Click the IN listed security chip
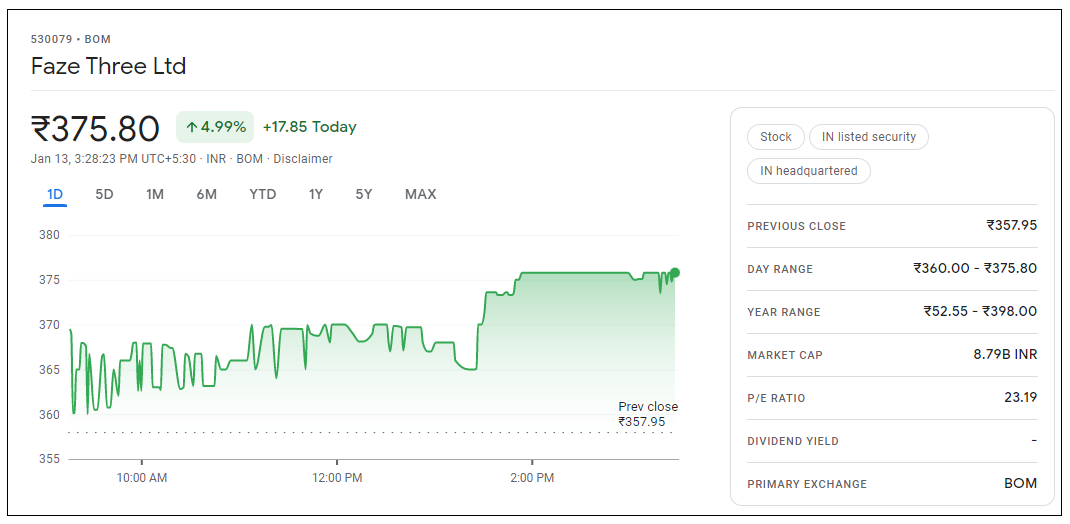1070x524 pixels. (869, 136)
